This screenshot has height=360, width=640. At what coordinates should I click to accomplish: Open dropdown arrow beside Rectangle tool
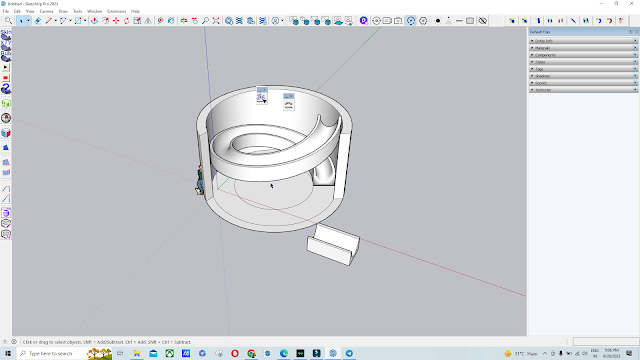pos(85,20)
